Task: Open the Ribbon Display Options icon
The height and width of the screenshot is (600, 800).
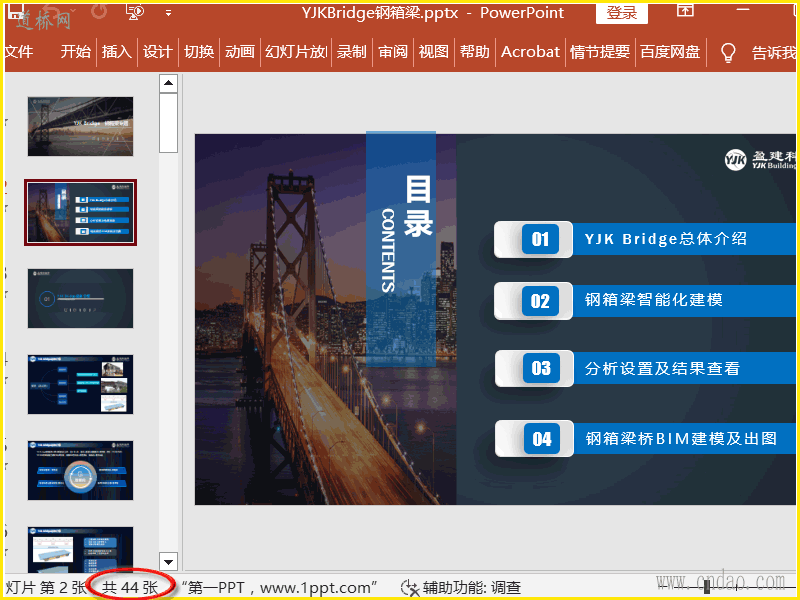Action: coord(685,10)
